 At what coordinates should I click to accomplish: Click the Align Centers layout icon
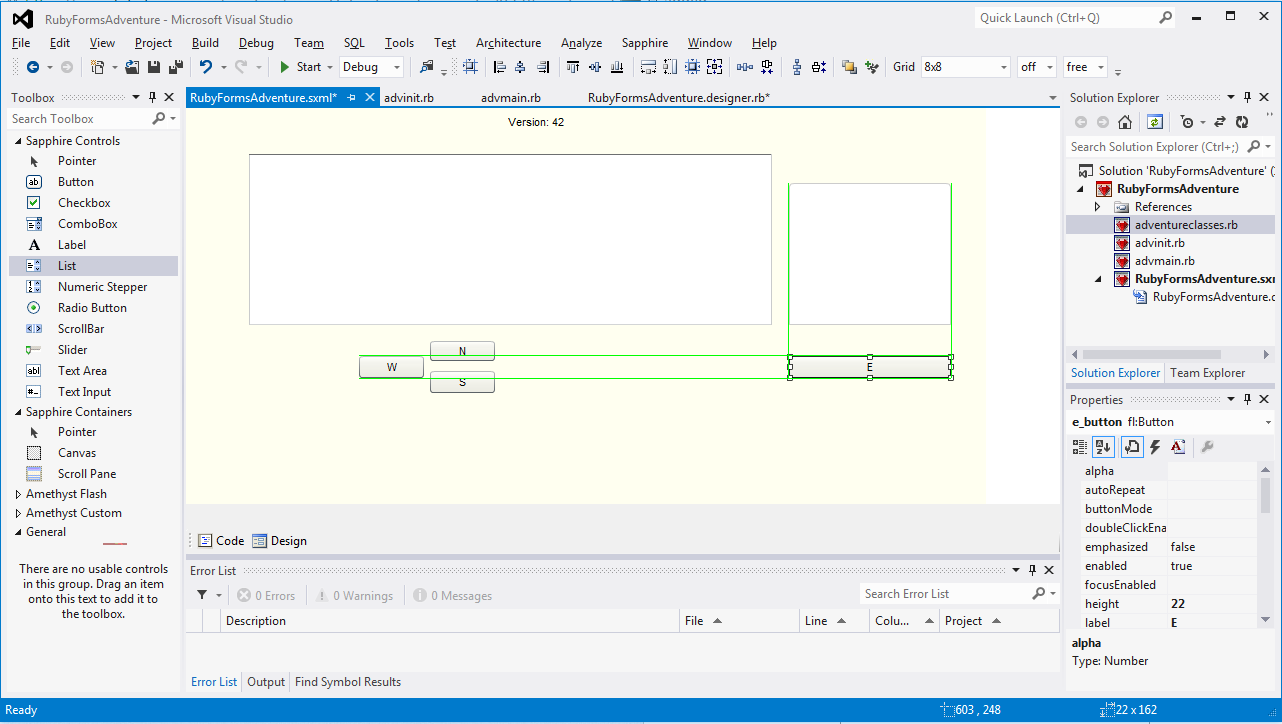pyautogui.click(x=521, y=67)
